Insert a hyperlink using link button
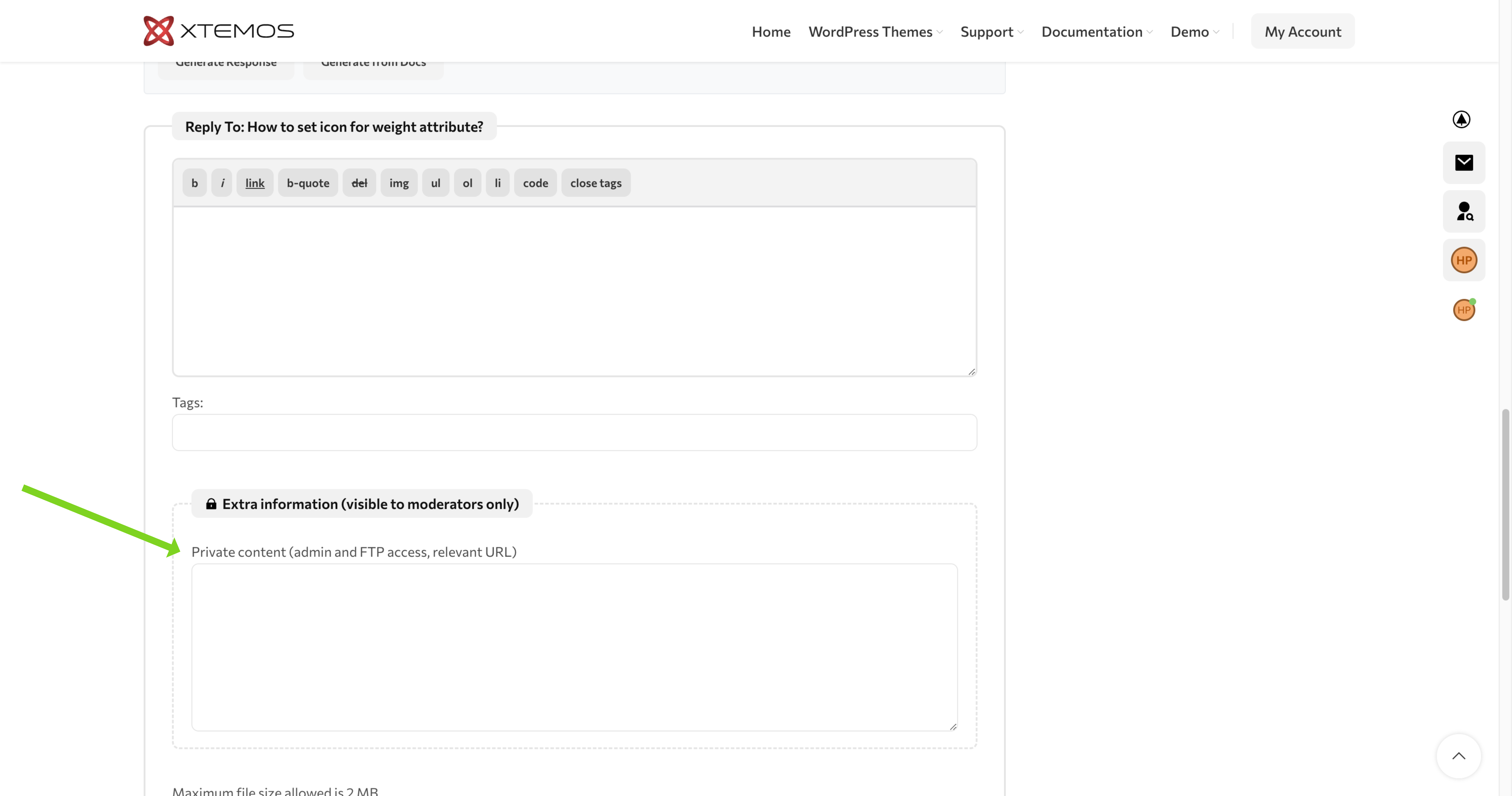Viewport: 1512px width, 796px height. (255, 183)
